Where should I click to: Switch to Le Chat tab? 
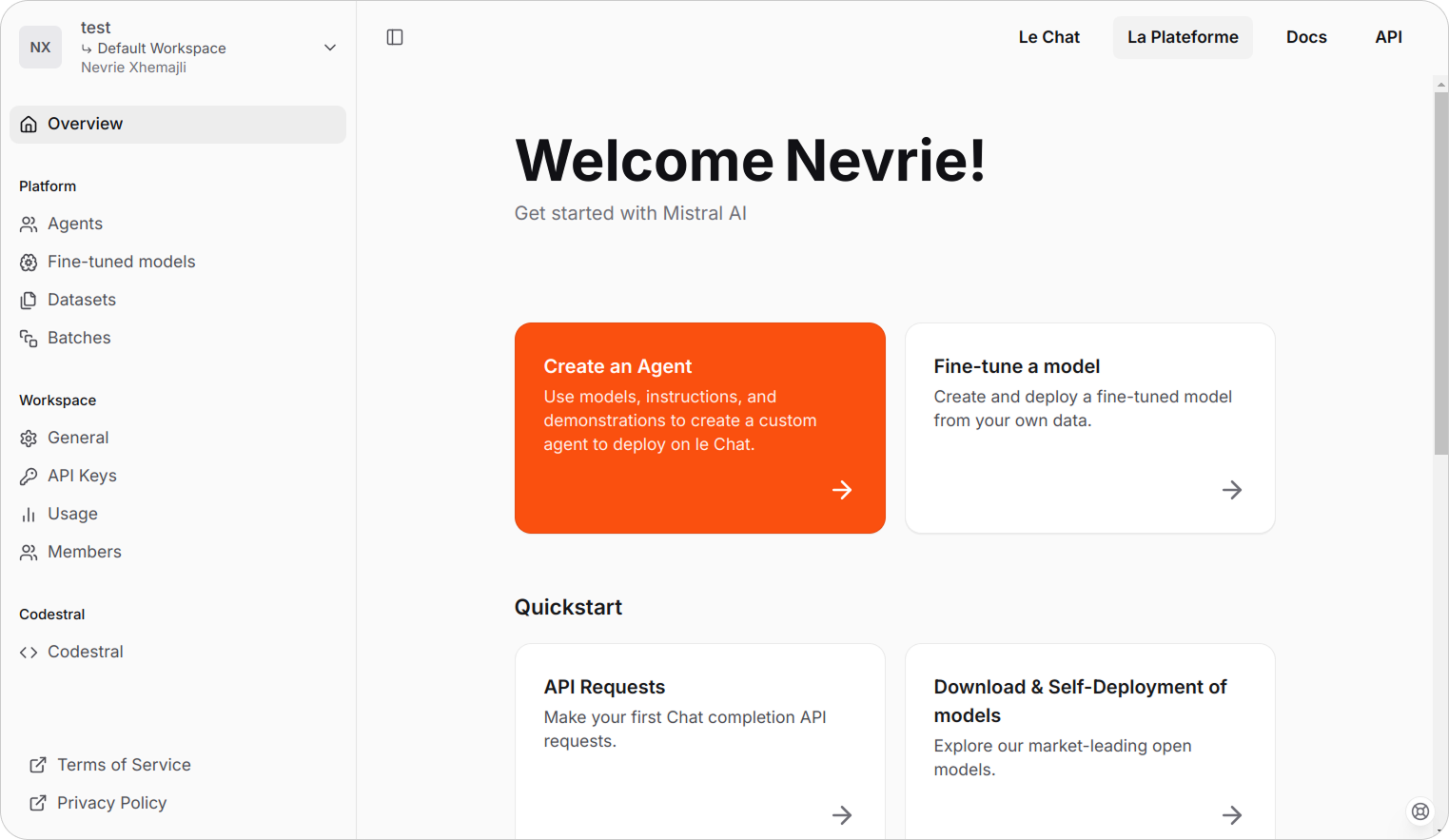[x=1049, y=37]
